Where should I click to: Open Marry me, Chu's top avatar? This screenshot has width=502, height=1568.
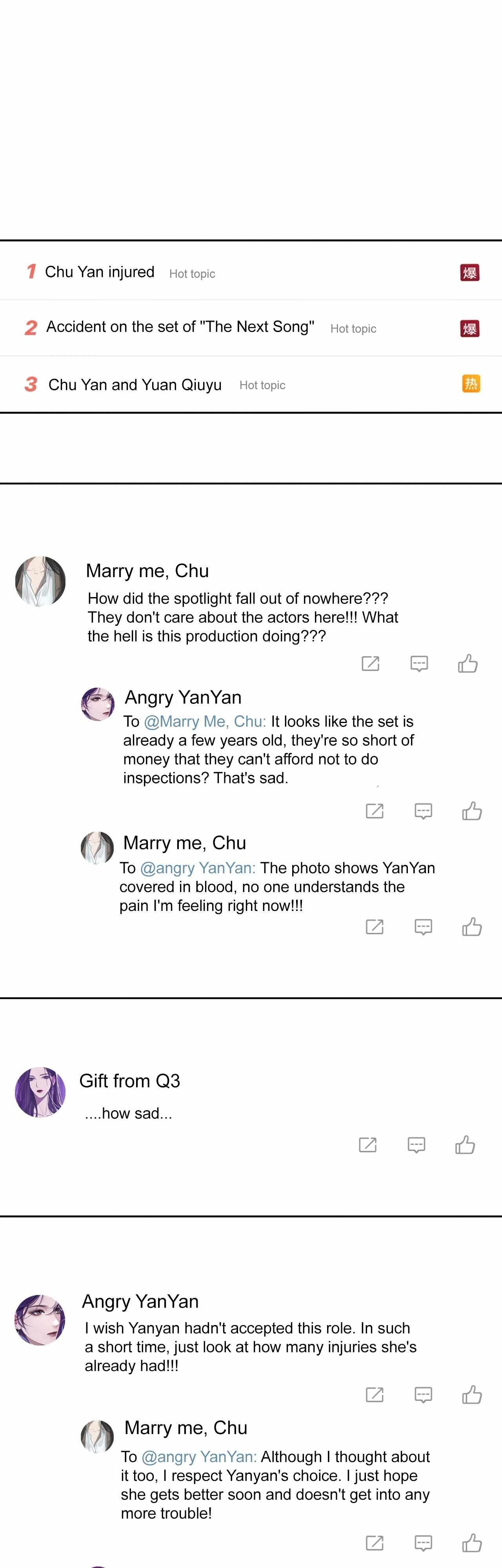40,581
